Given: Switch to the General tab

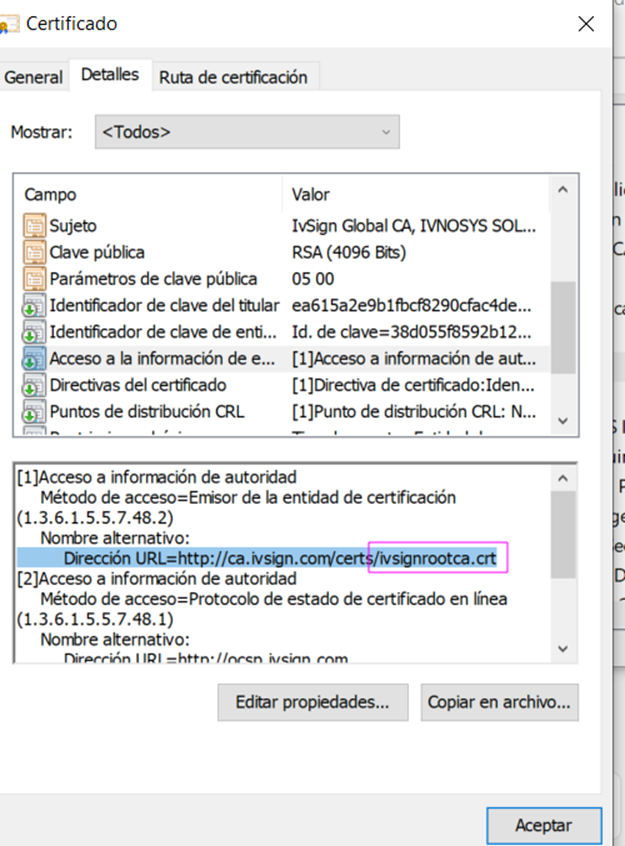Looking at the screenshot, I should [34, 77].
